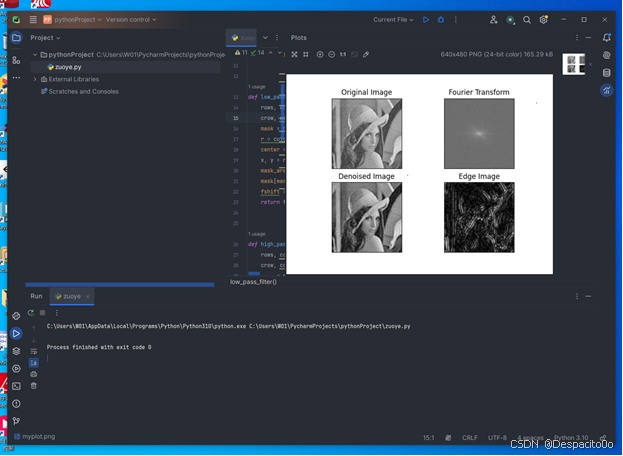
Task: Open Code With Me user icon
Action: (x=493, y=19)
